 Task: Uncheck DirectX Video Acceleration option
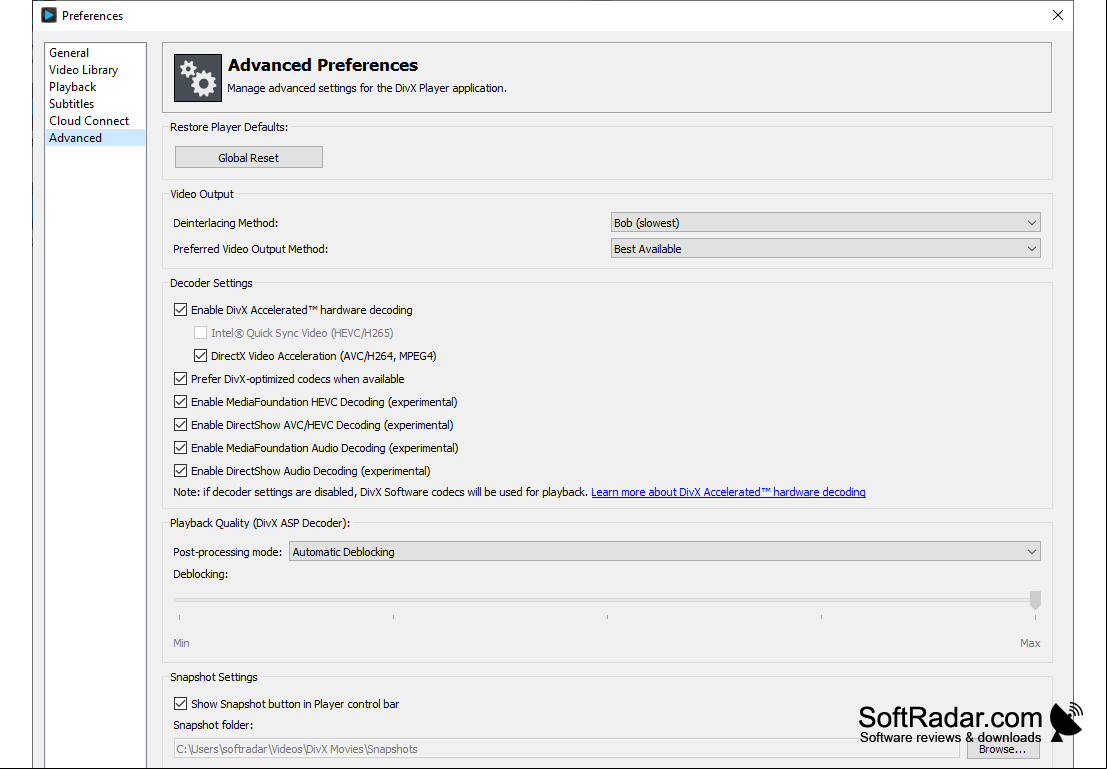tap(201, 356)
